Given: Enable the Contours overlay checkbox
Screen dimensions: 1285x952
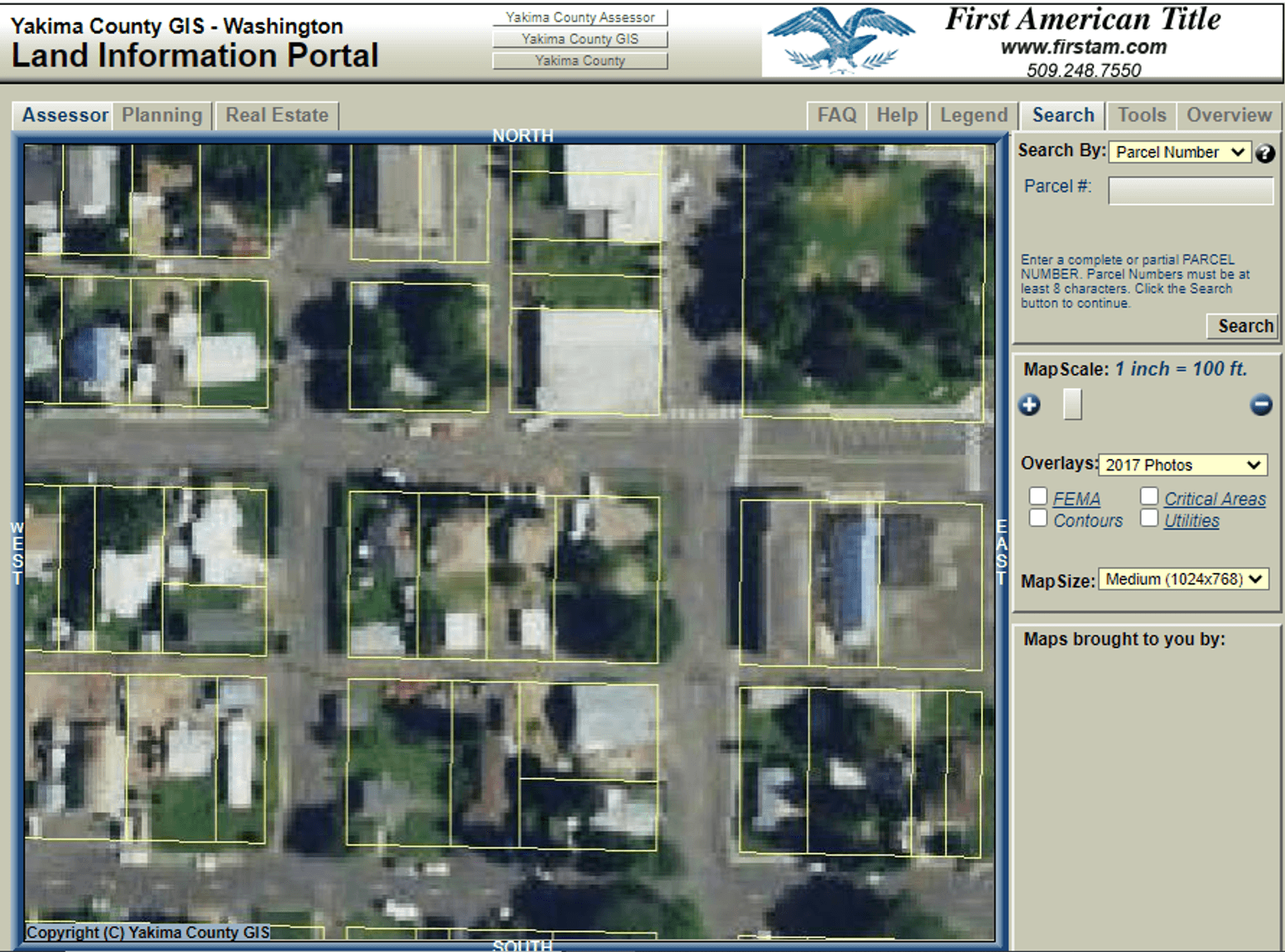Looking at the screenshot, I should click(x=1038, y=518).
